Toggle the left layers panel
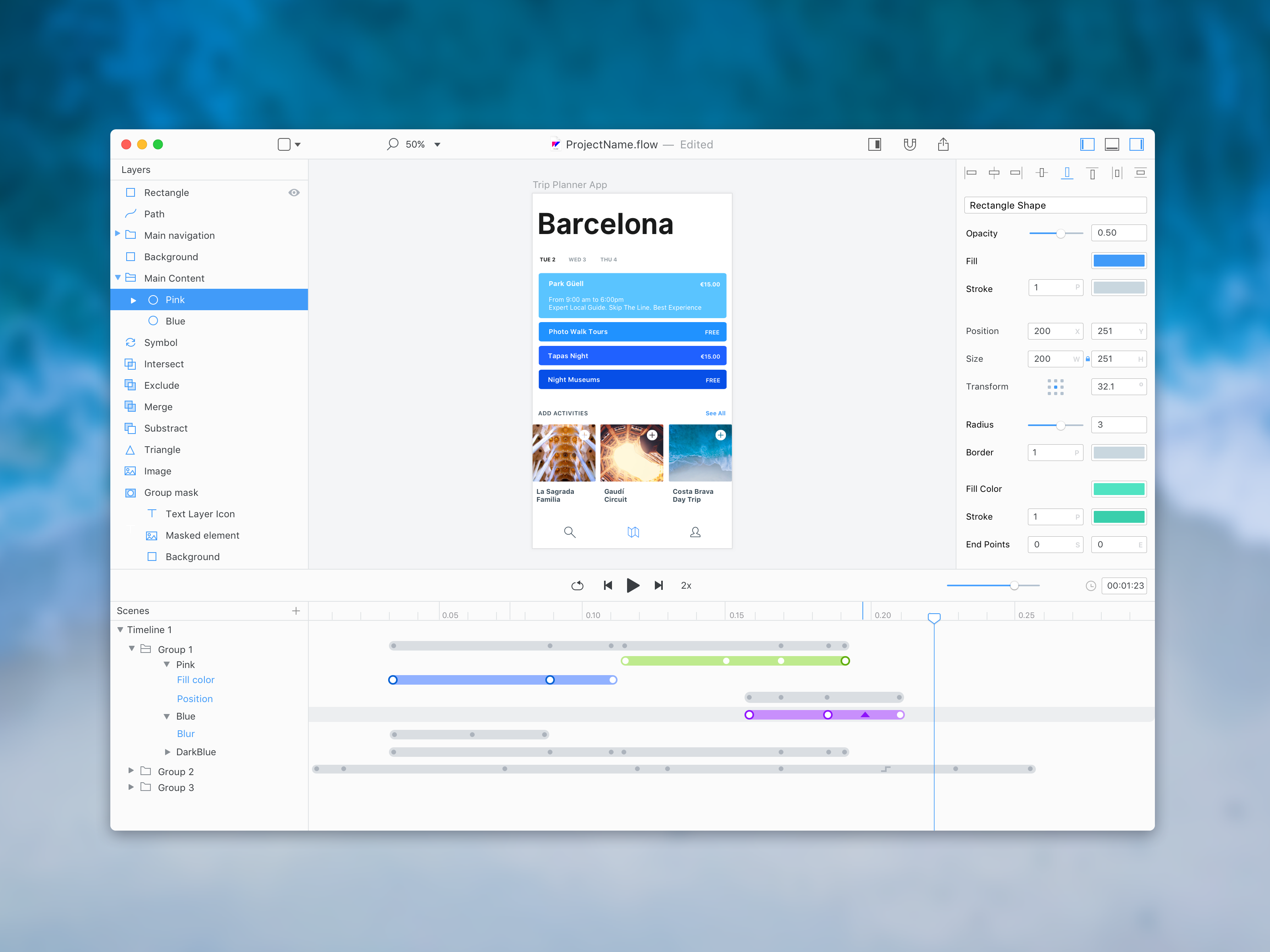 pos(1087,145)
